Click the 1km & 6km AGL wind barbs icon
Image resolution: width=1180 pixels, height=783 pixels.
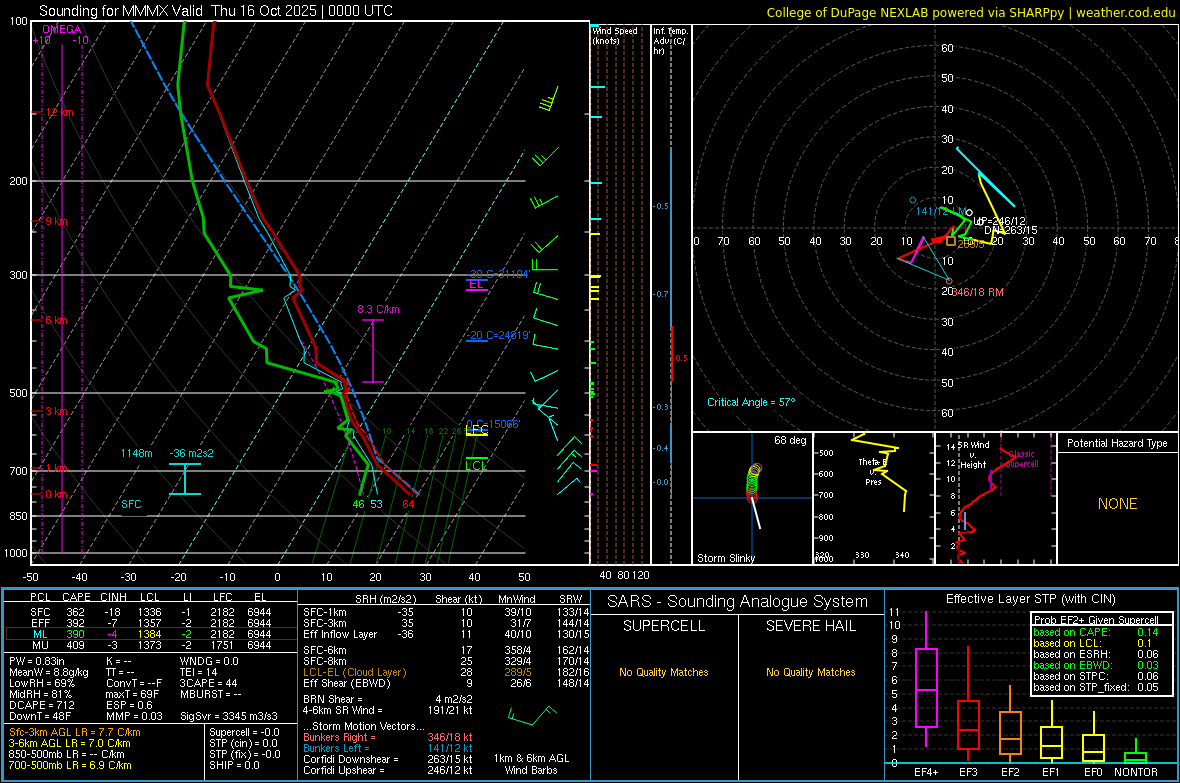tap(530, 716)
